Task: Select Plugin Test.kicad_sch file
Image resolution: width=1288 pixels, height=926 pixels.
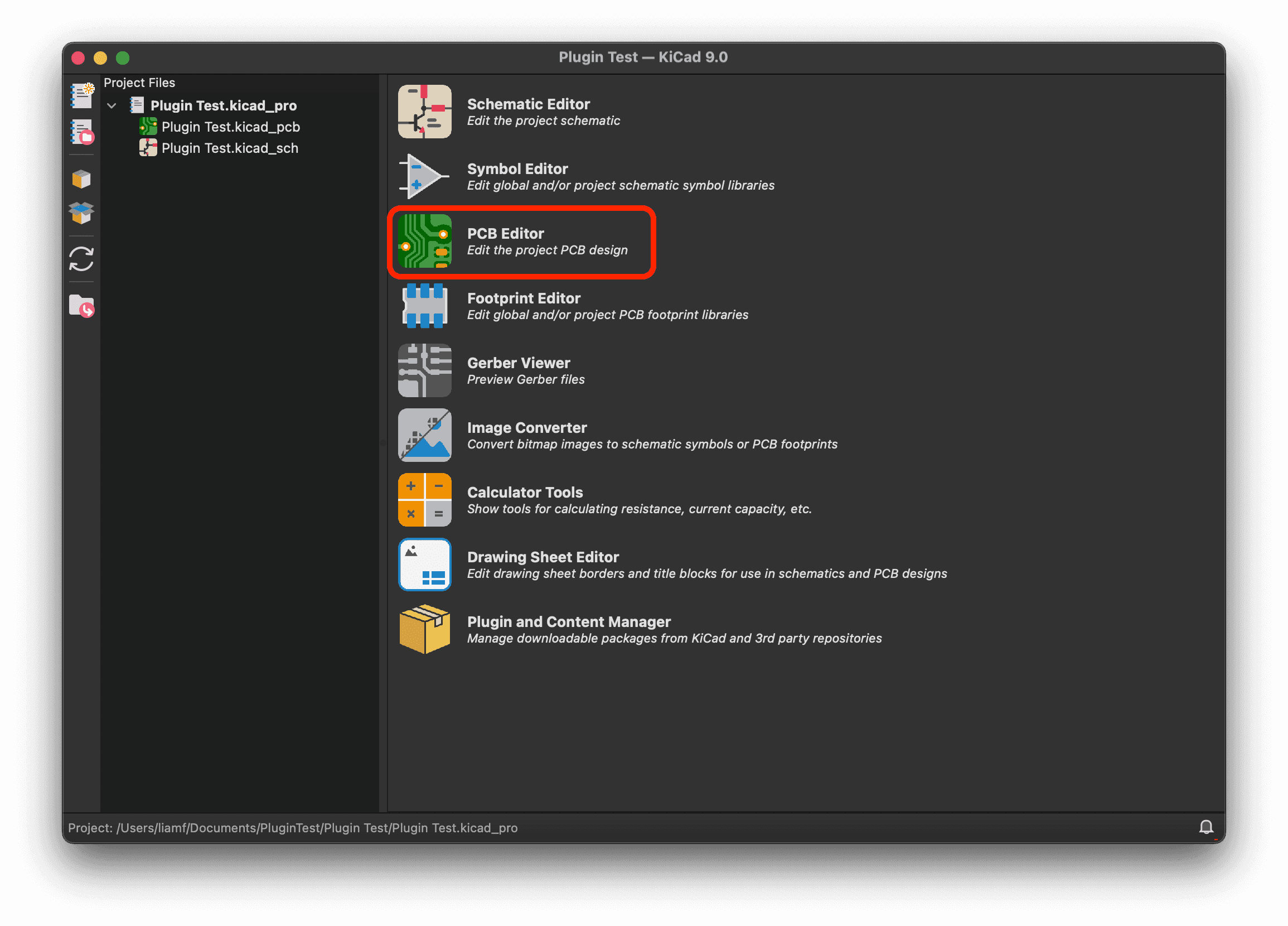Action: click(x=229, y=148)
